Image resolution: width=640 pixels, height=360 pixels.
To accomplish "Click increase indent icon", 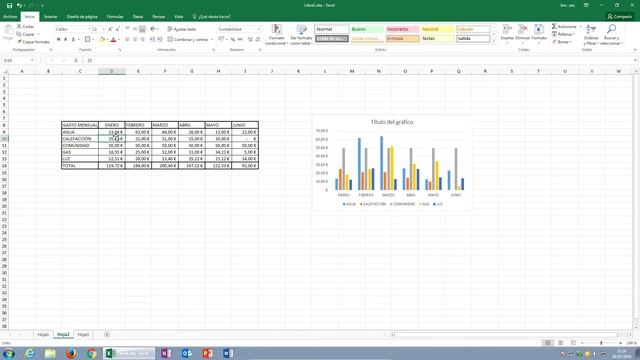I will (160, 40).
